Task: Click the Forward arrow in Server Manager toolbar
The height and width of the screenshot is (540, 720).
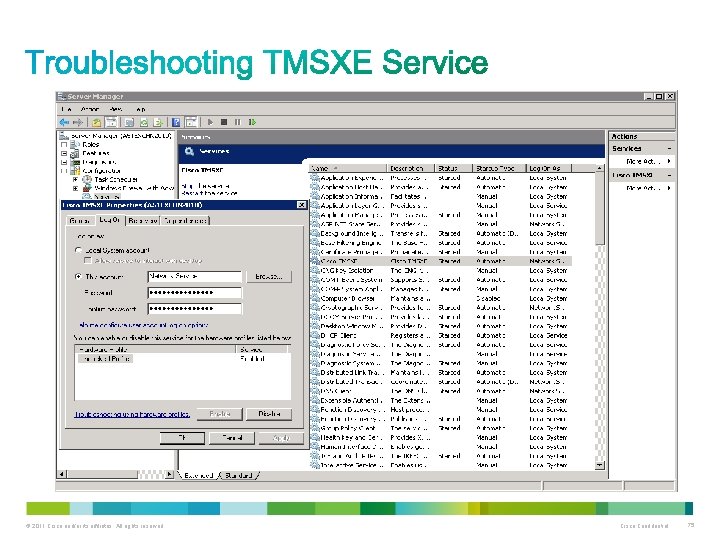Action: coord(78,122)
